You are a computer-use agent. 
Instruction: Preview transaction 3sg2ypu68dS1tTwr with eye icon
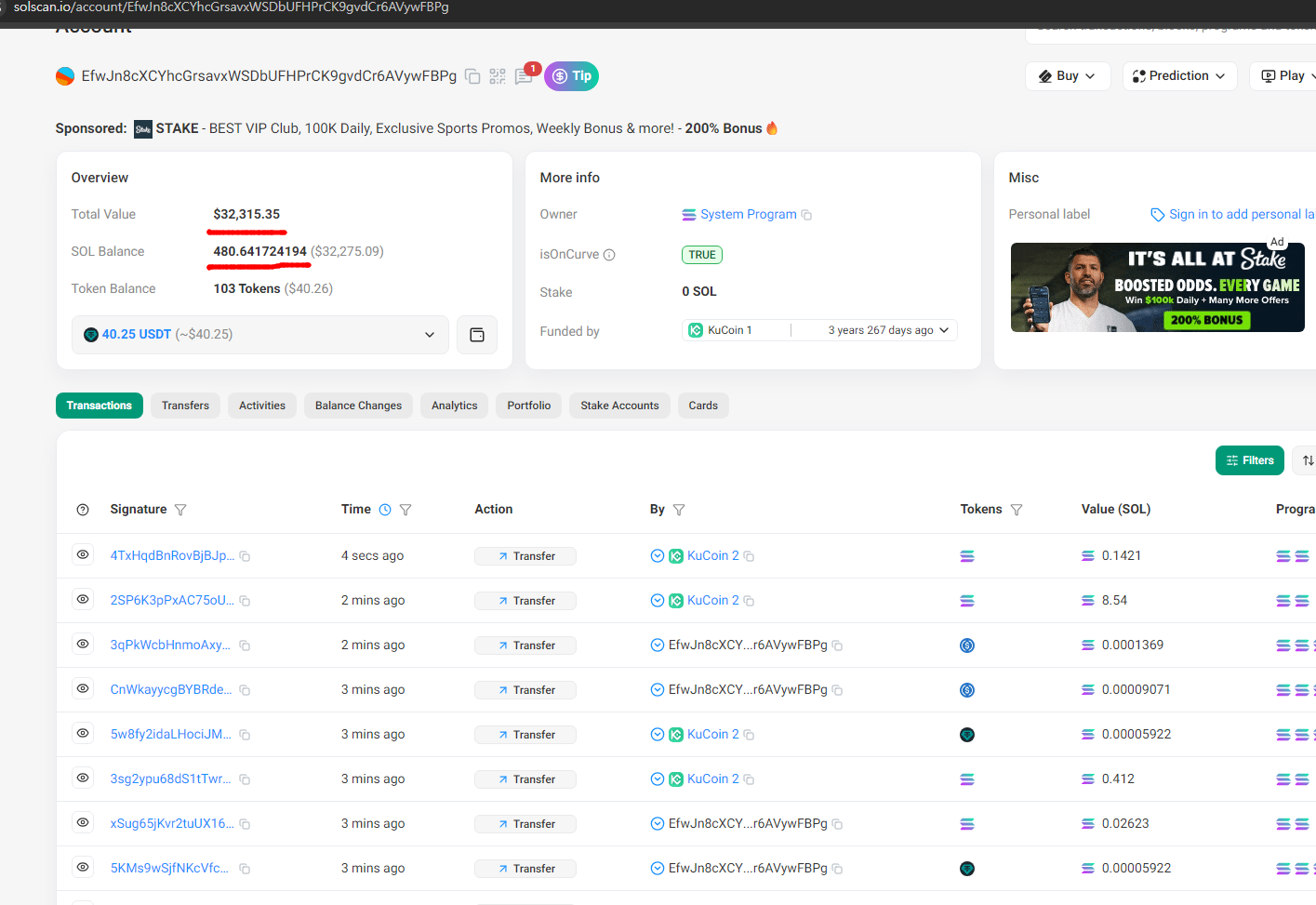83,779
